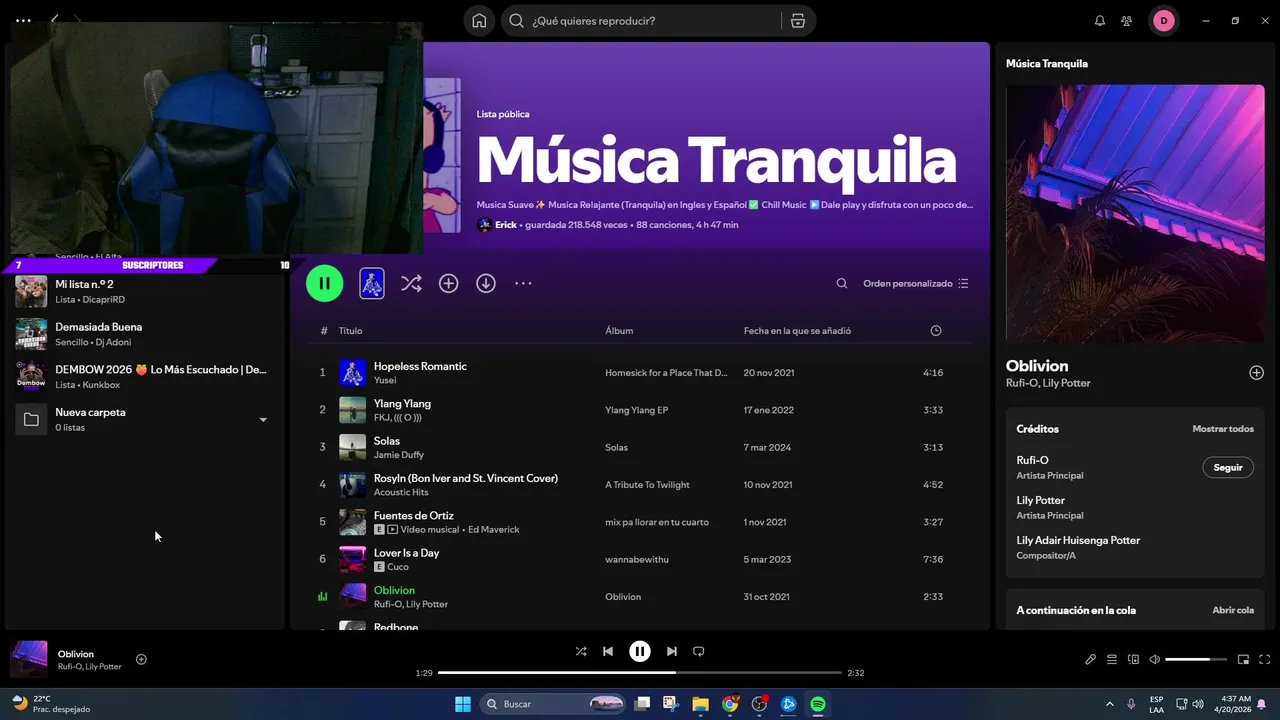Screen dimensions: 1280x720
Task: Open the large Oblivion cover art in right panel
Action: tap(1135, 213)
